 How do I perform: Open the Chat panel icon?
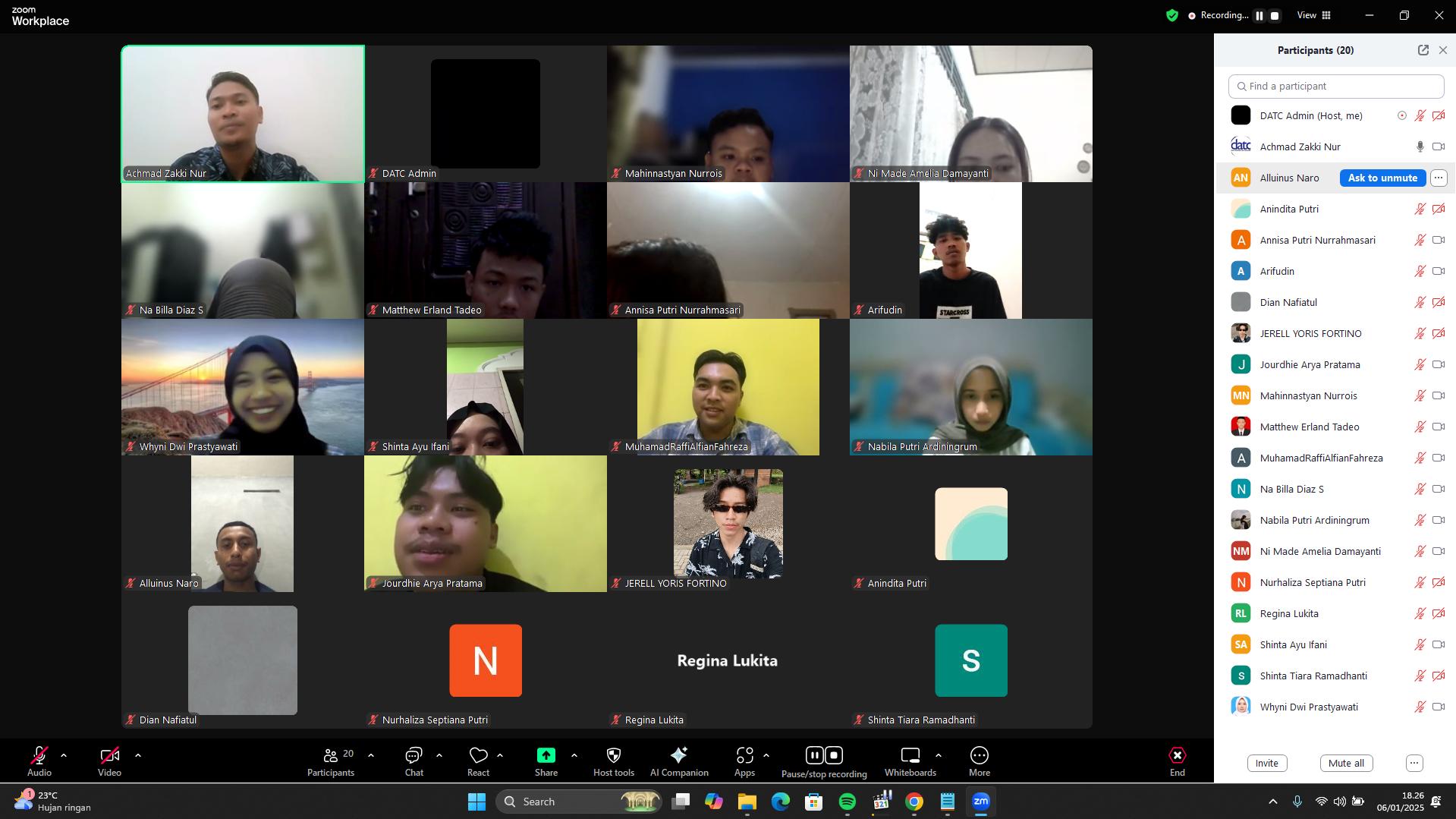414,755
